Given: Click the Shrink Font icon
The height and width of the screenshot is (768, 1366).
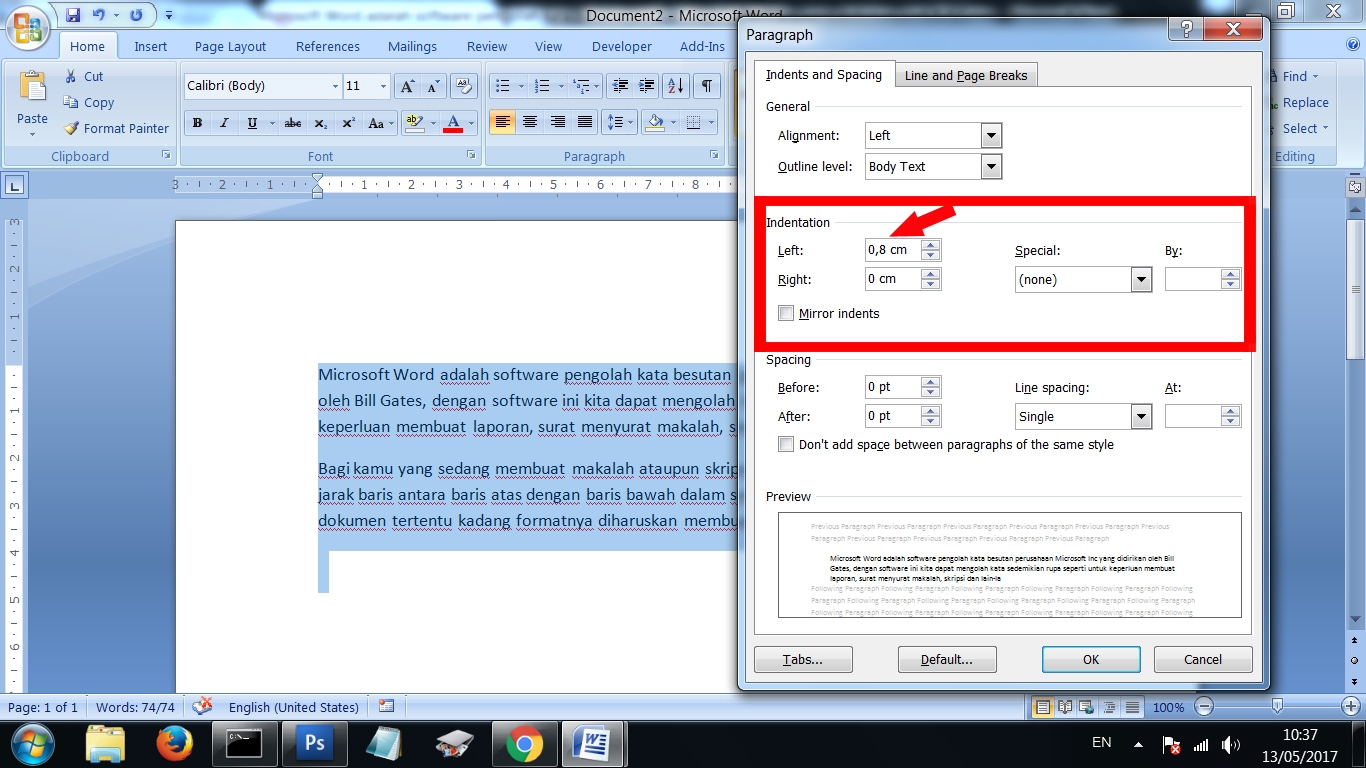Looking at the screenshot, I should [433, 86].
